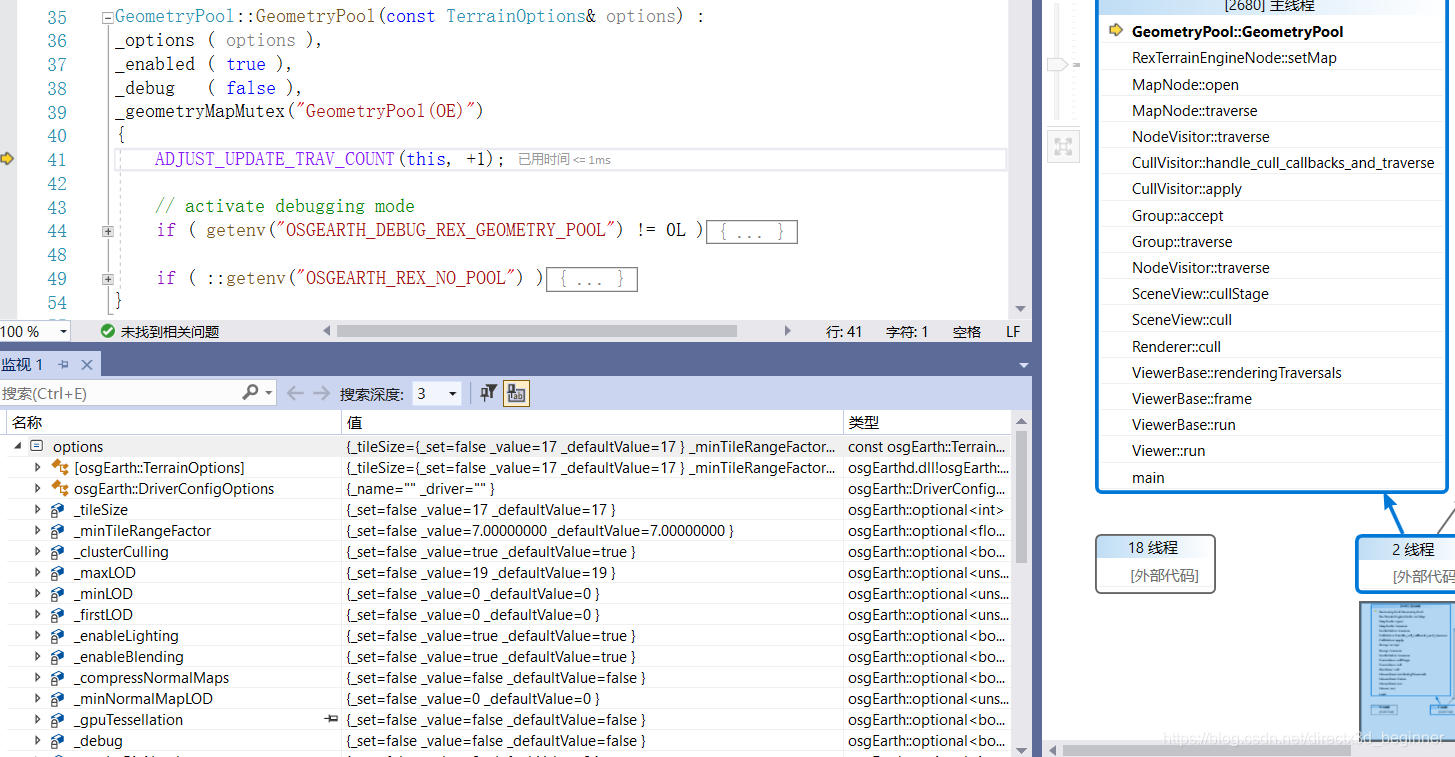Go to next search result arrow
Image resolution: width=1455 pixels, height=757 pixels.
(x=321, y=394)
